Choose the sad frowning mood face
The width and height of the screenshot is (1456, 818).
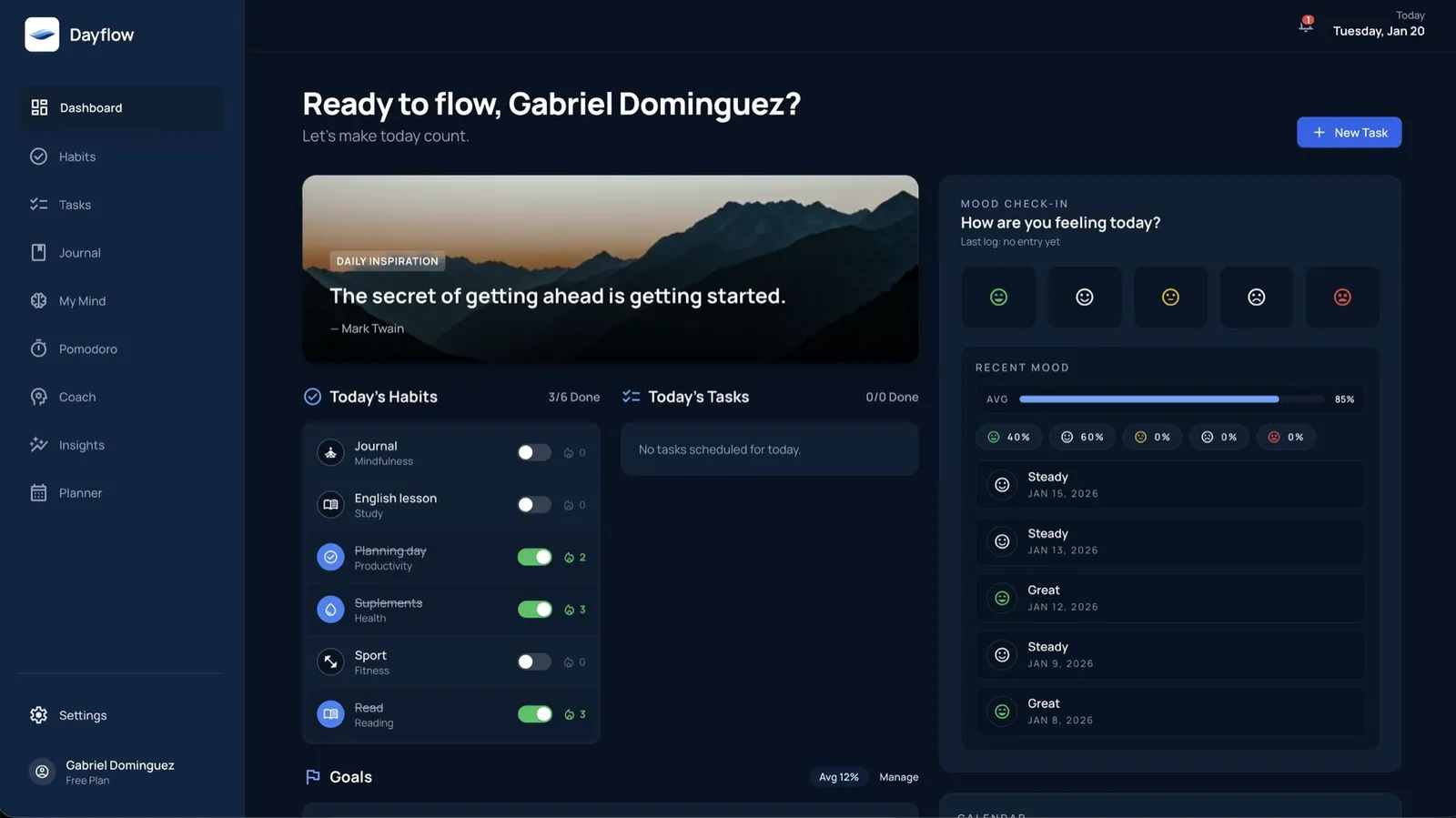1257,297
